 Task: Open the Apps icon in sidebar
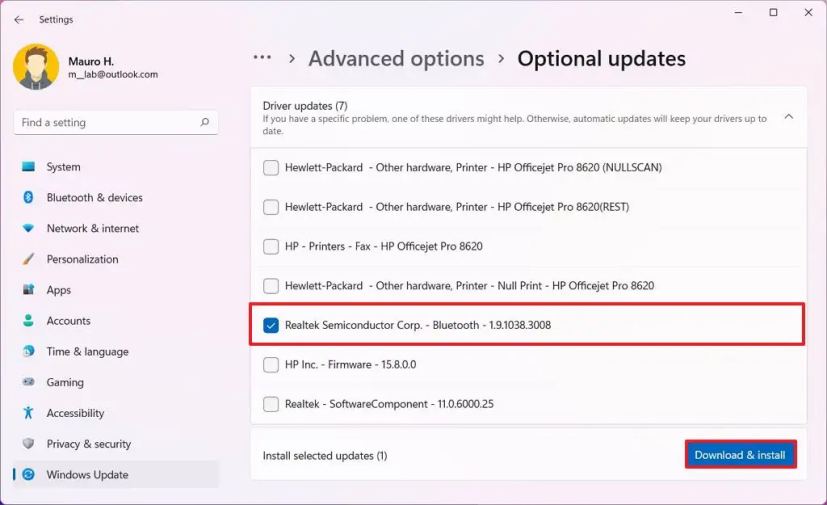pos(28,290)
